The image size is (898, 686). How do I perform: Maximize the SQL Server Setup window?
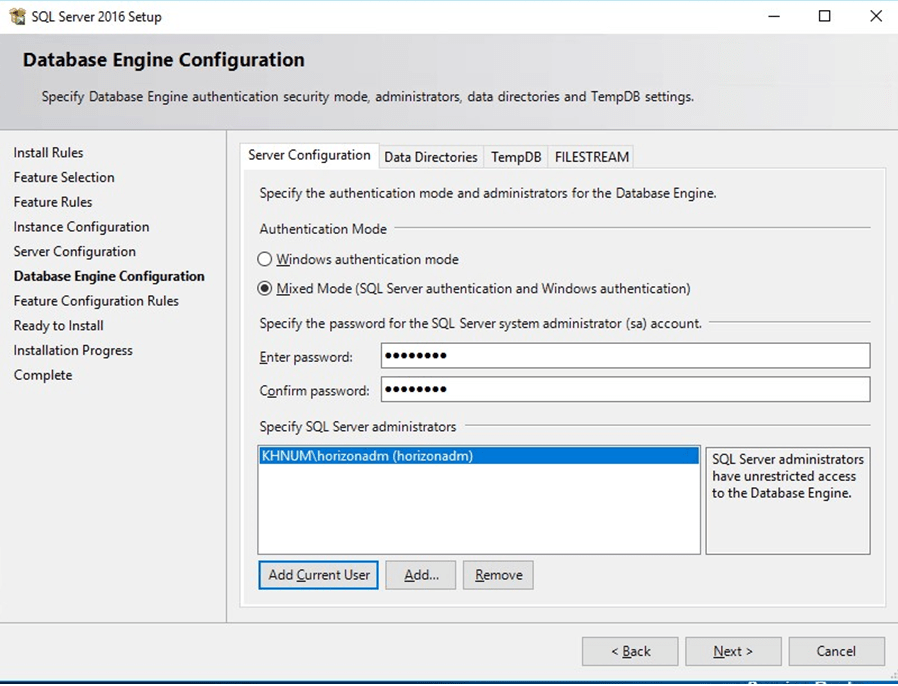pyautogui.click(x=824, y=16)
